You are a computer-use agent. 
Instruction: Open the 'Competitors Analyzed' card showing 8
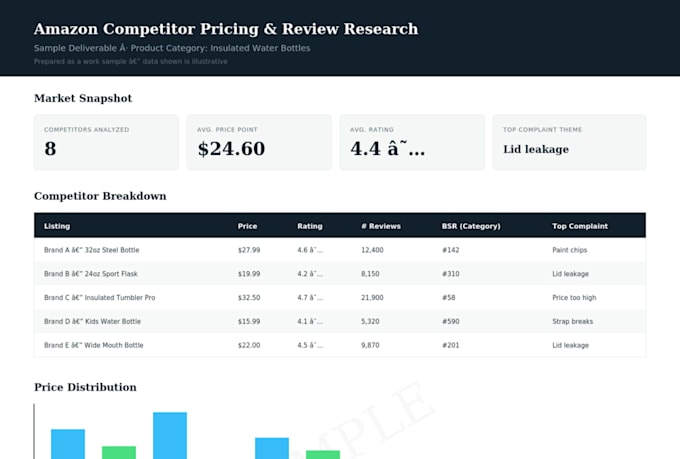(x=106, y=142)
